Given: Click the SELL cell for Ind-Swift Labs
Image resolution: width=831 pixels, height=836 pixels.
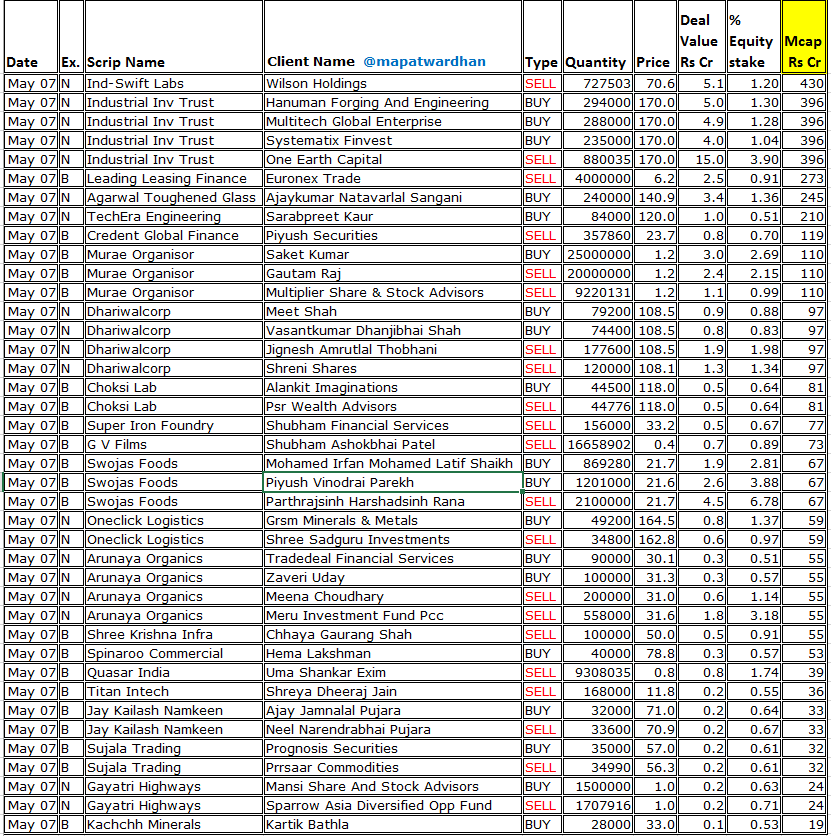Looking at the screenshot, I should [540, 83].
